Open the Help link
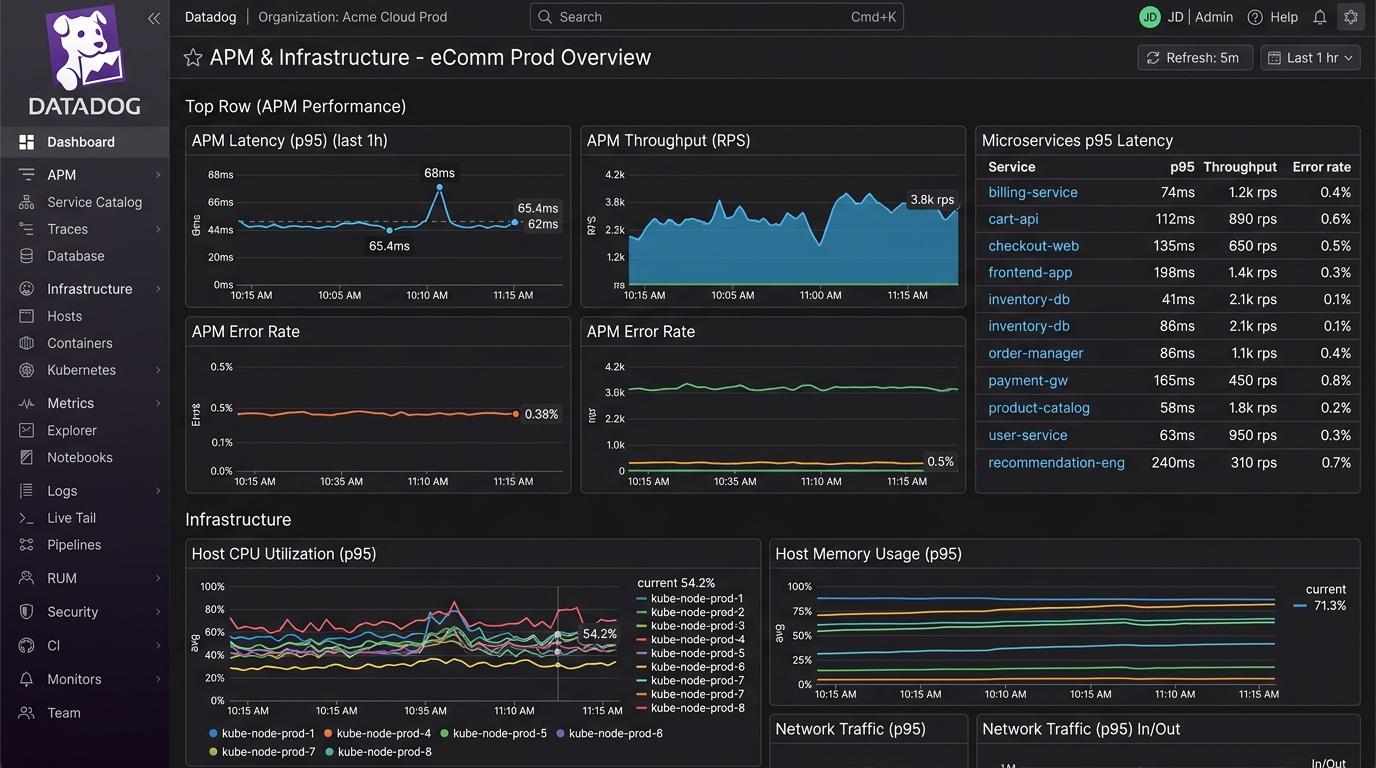Image resolution: width=1376 pixels, height=768 pixels. click(x=1272, y=17)
